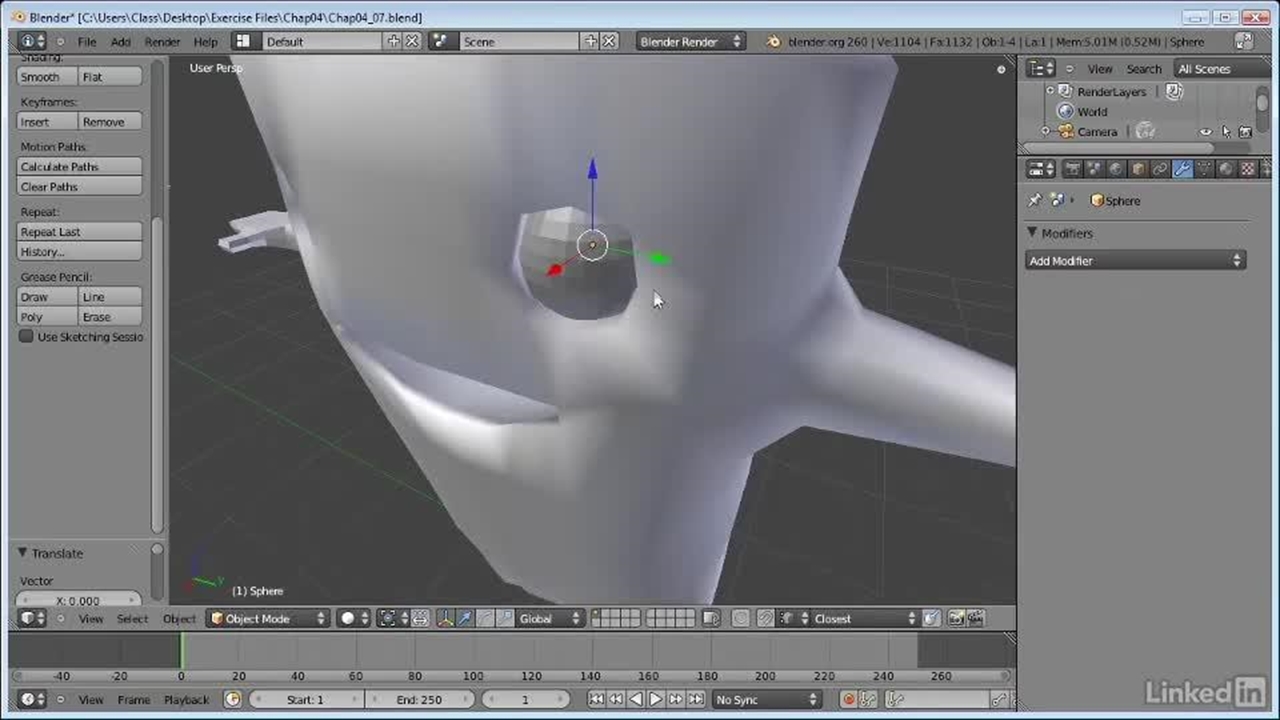Click the pin icon beside Sphere
The height and width of the screenshot is (720, 1280).
(x=1035, y=201)
